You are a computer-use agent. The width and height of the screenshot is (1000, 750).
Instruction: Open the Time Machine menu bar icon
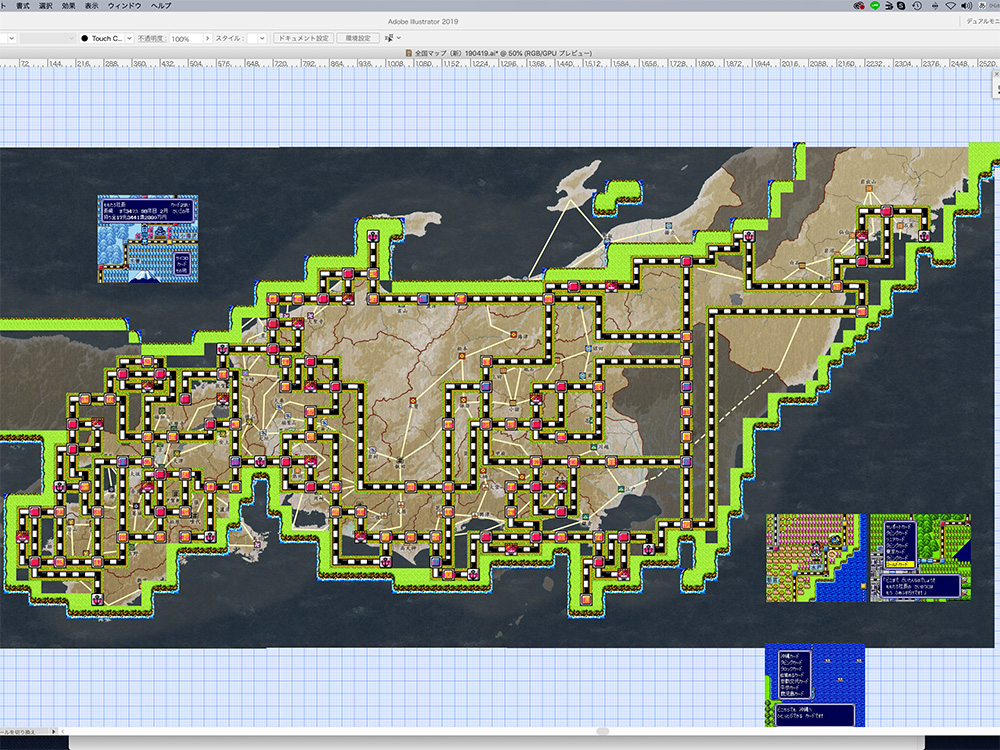[x=917, y=6]
